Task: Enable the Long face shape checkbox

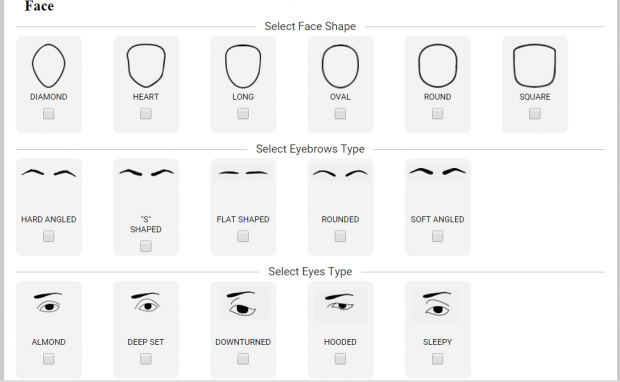Action: tap(243, 114)
